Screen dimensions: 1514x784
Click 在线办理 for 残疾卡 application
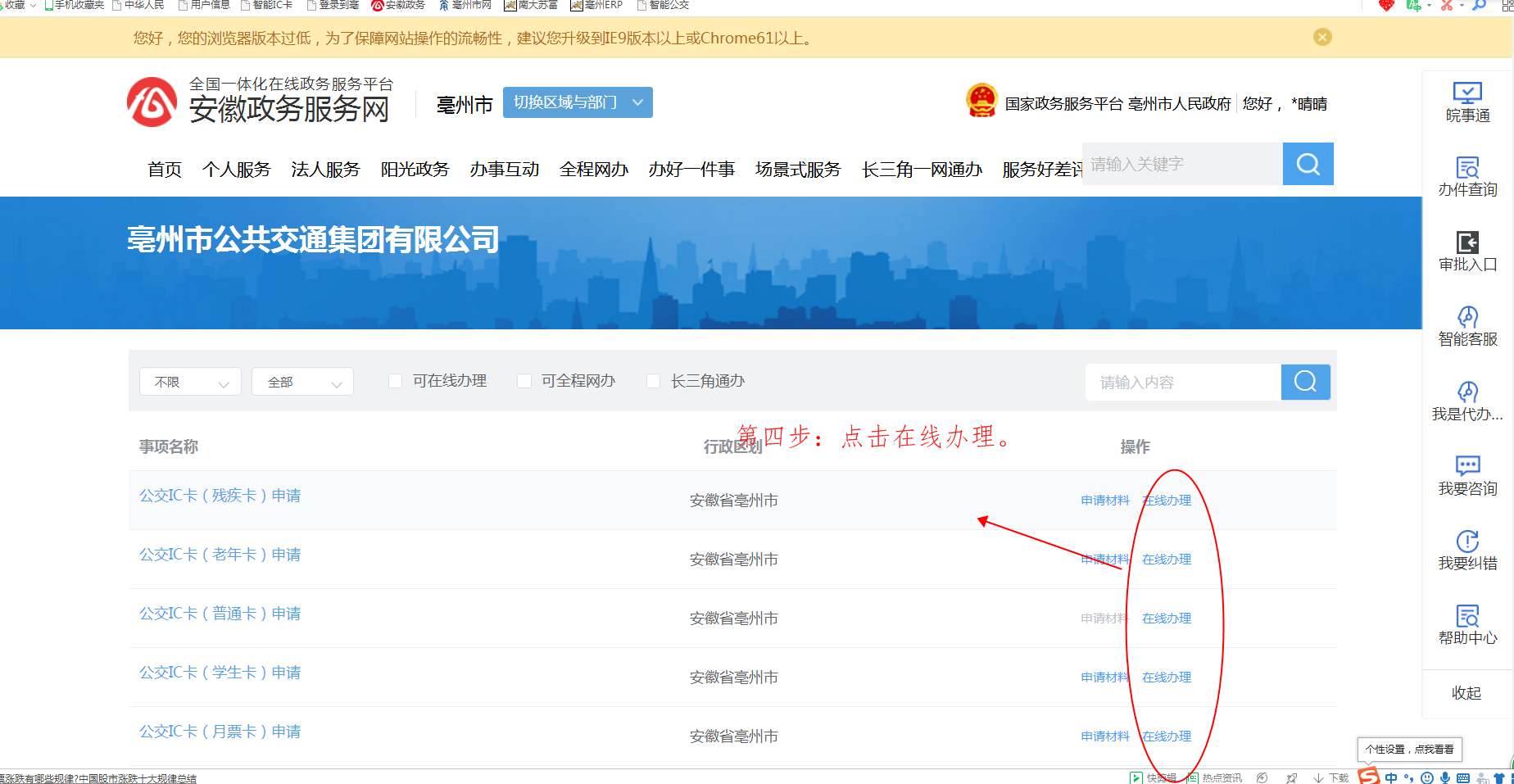click(1167, 501)
